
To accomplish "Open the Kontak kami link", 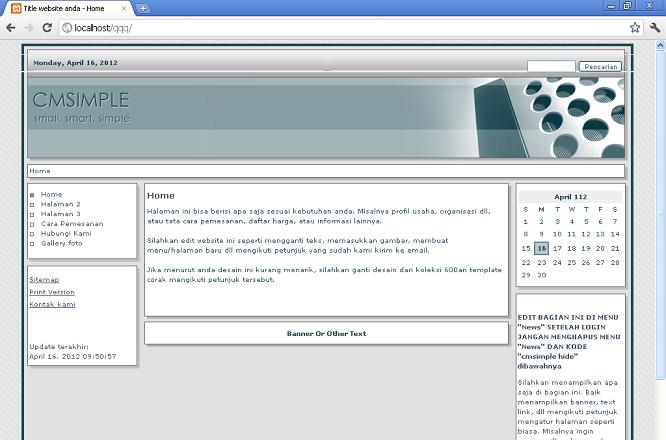I will pyautogui.click(x=52, y=304).
